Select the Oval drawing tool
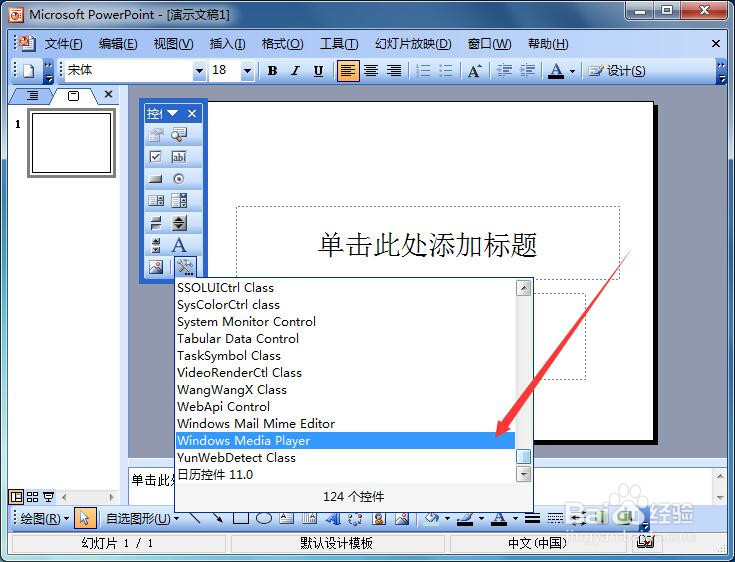Screen dimensions: 735x562 [264, 518]
